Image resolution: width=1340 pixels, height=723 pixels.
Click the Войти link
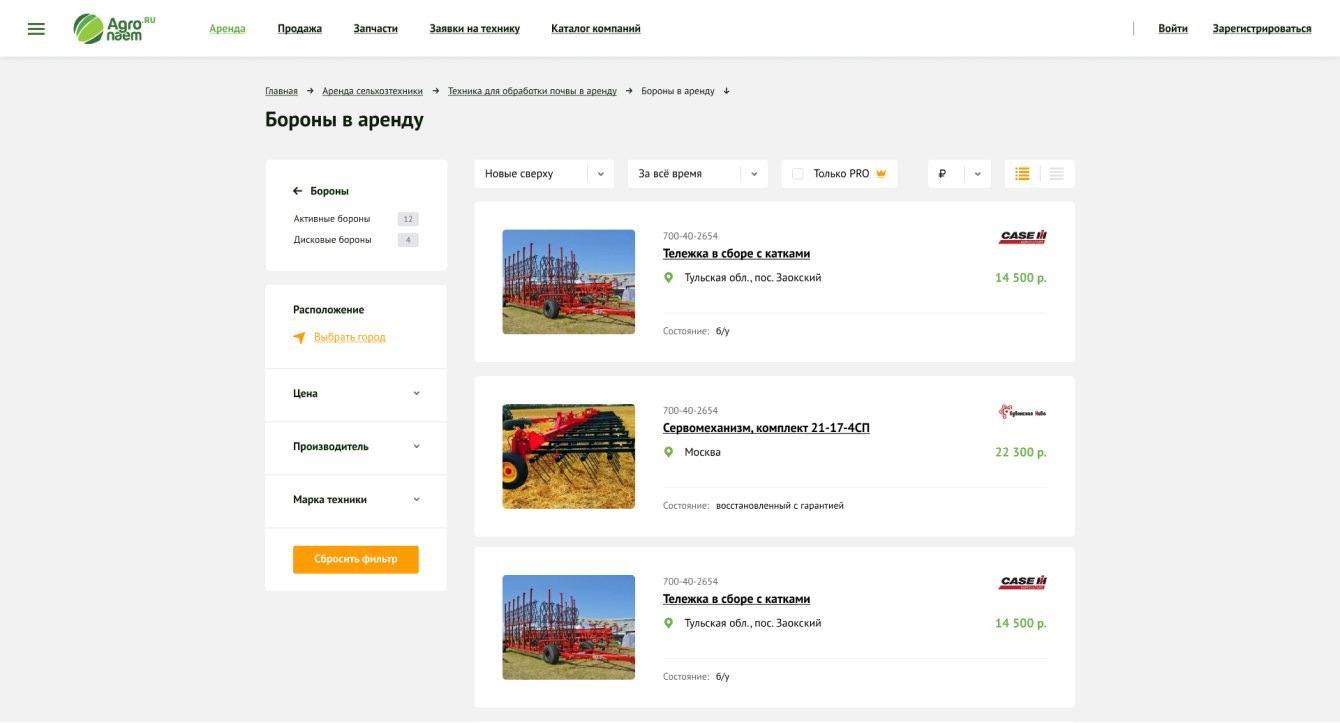[x=1172, y=29]
